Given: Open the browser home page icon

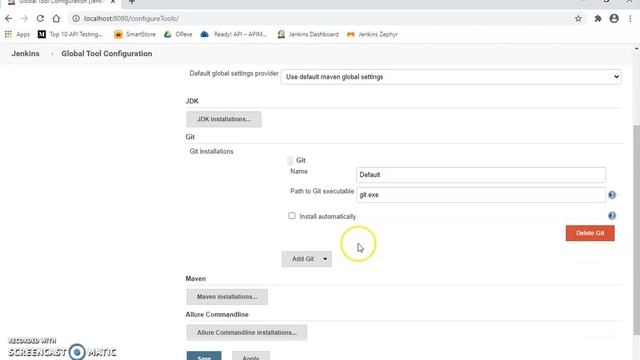Looking at the screenshot, I should (56, 18).
